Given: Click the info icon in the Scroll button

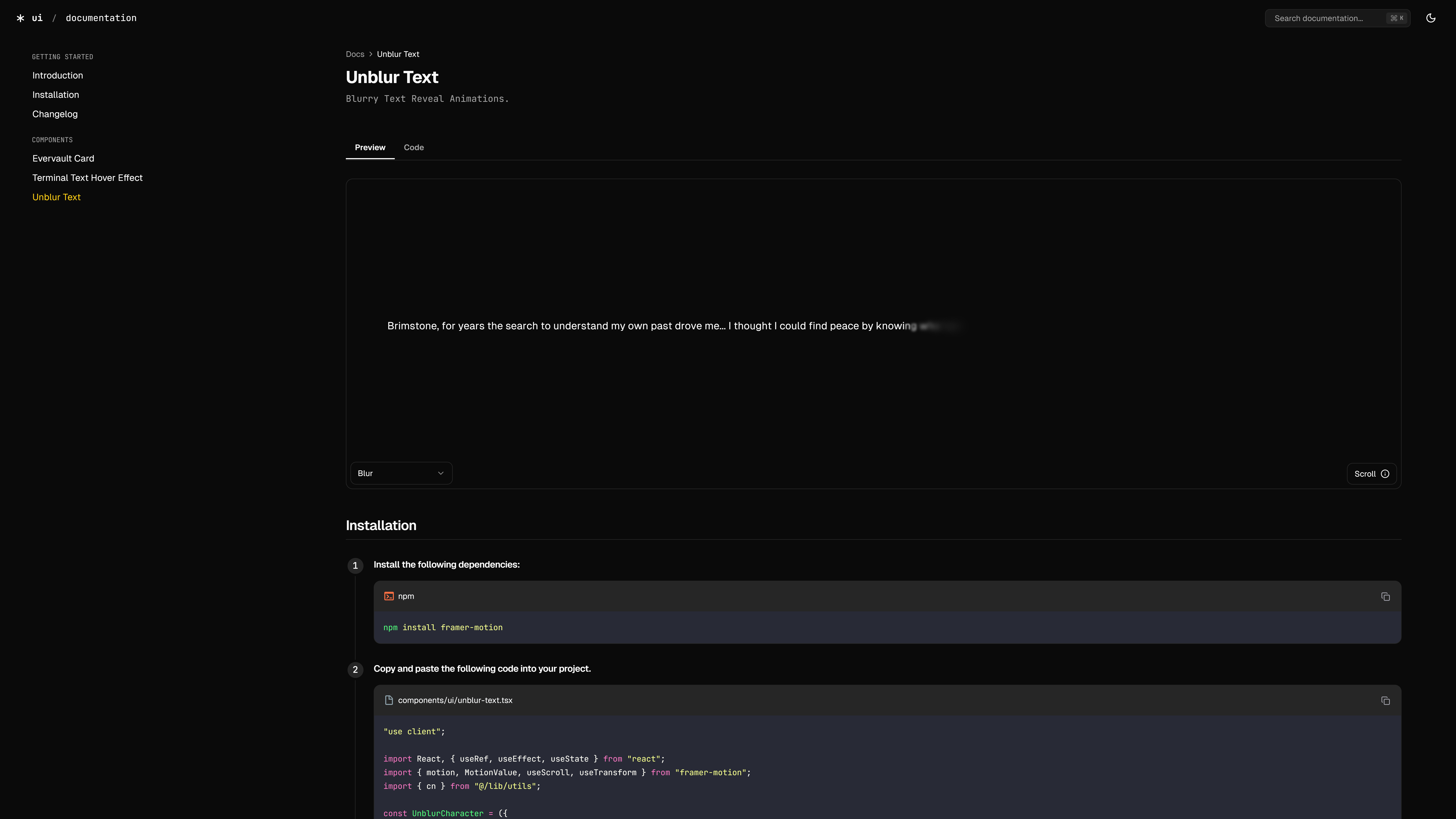Looking at the screenshot, I should (1385, 474).
